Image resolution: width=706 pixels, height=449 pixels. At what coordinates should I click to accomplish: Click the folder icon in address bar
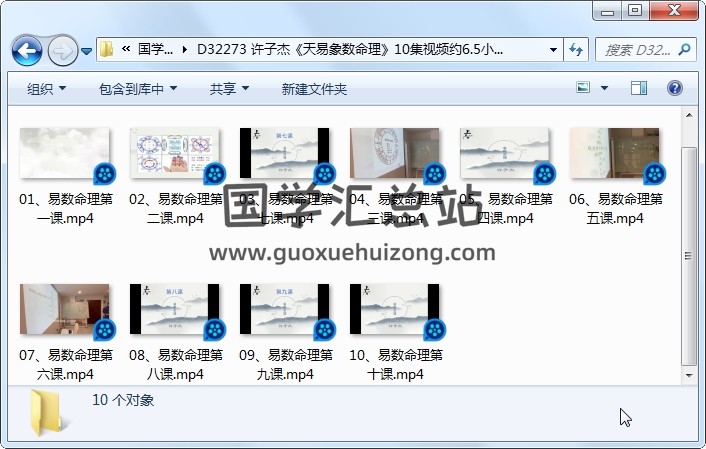tap(107, 49)
